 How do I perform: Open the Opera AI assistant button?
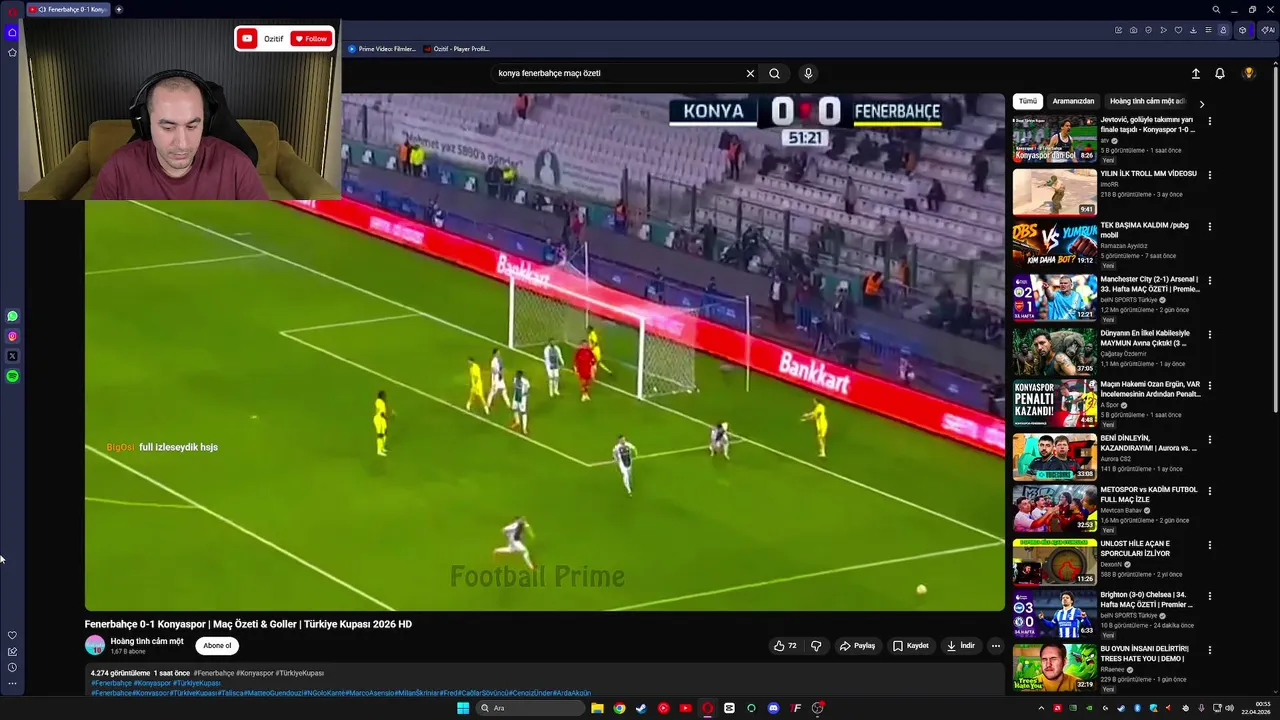click(1267, 30)
